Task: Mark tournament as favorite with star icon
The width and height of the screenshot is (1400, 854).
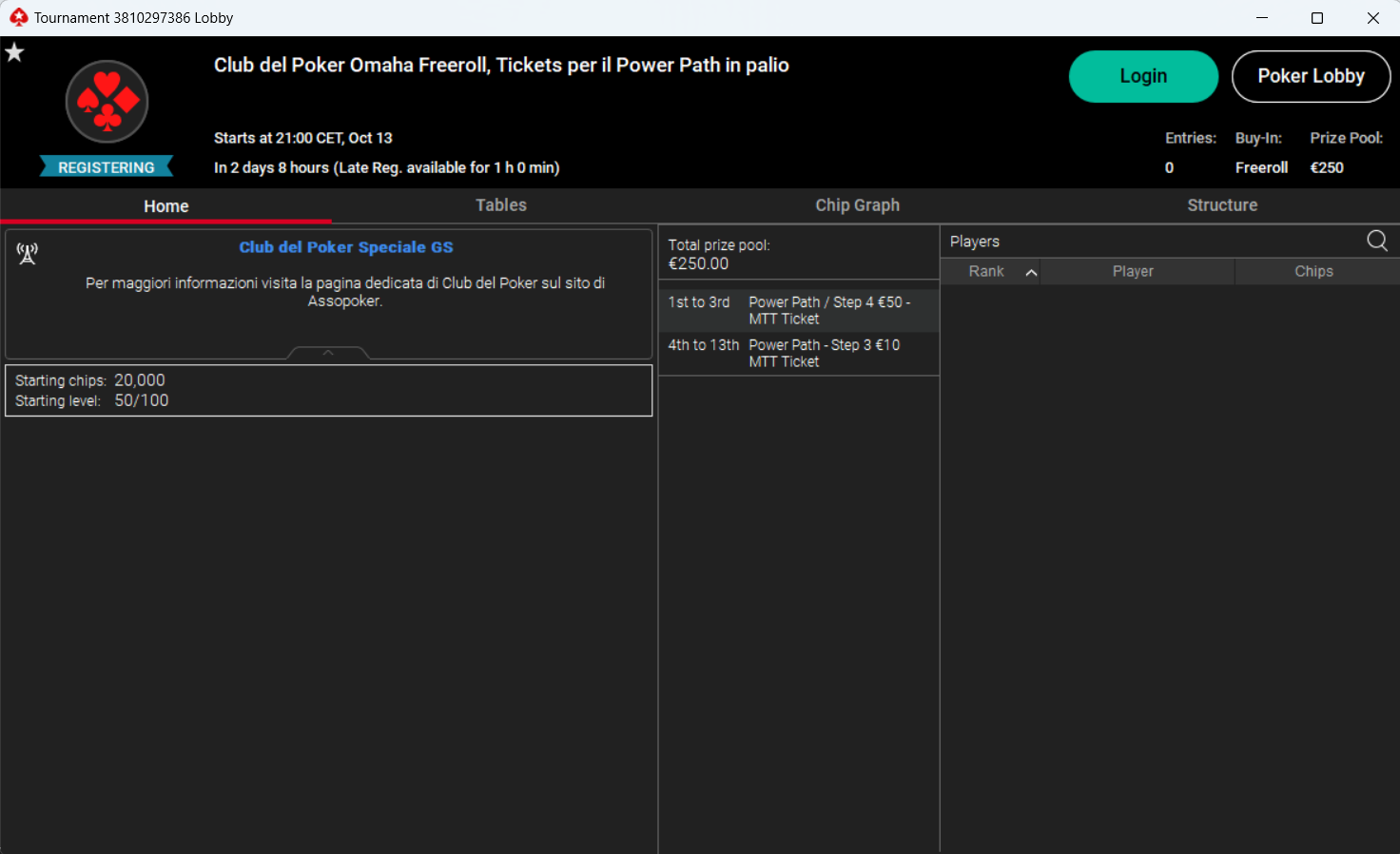Action: click(14, 52)
